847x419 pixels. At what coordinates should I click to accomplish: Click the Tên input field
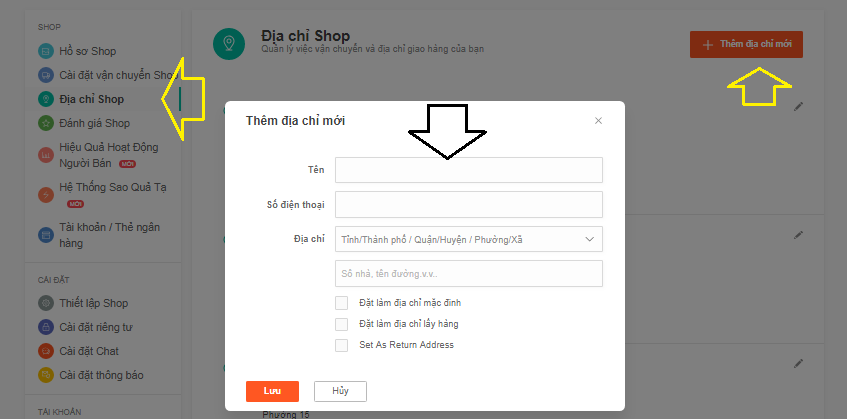pos(469,170)
